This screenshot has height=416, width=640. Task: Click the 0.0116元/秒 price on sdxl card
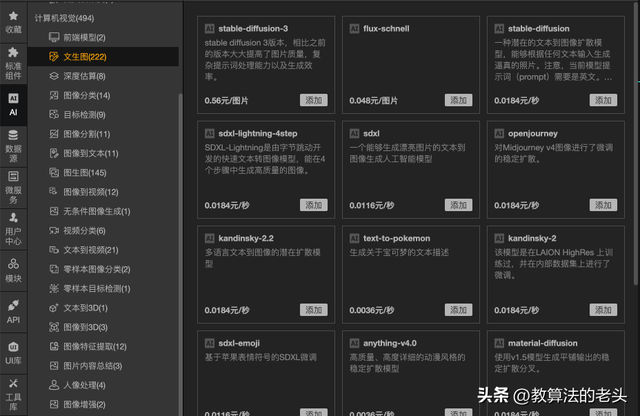pos(372,205)
